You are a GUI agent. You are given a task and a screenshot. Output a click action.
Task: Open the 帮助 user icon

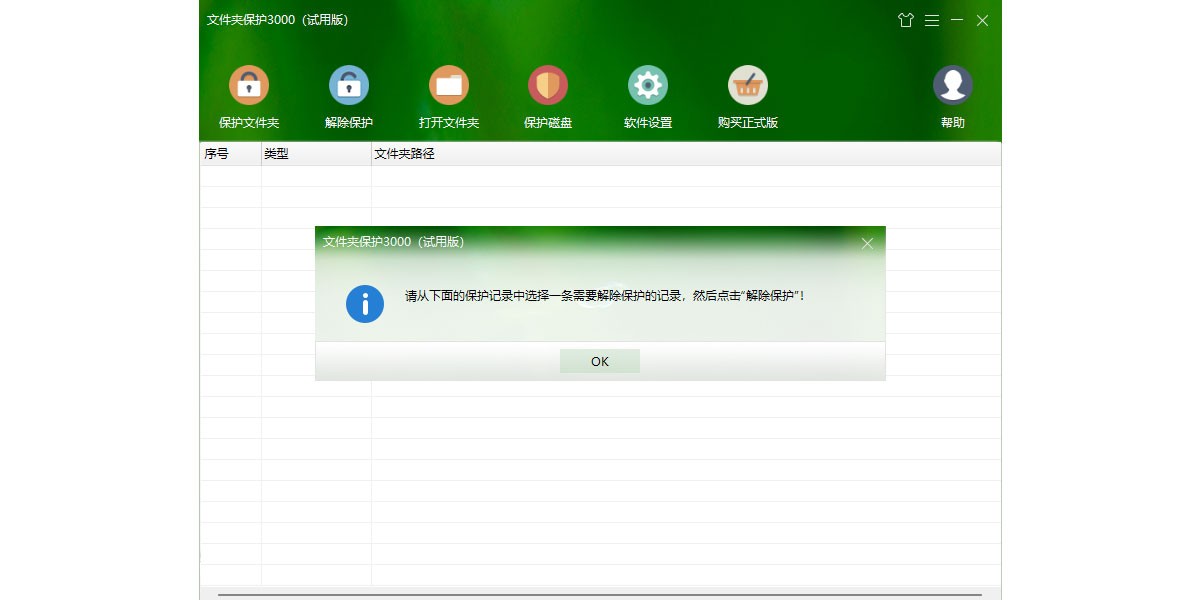(953, 86)
